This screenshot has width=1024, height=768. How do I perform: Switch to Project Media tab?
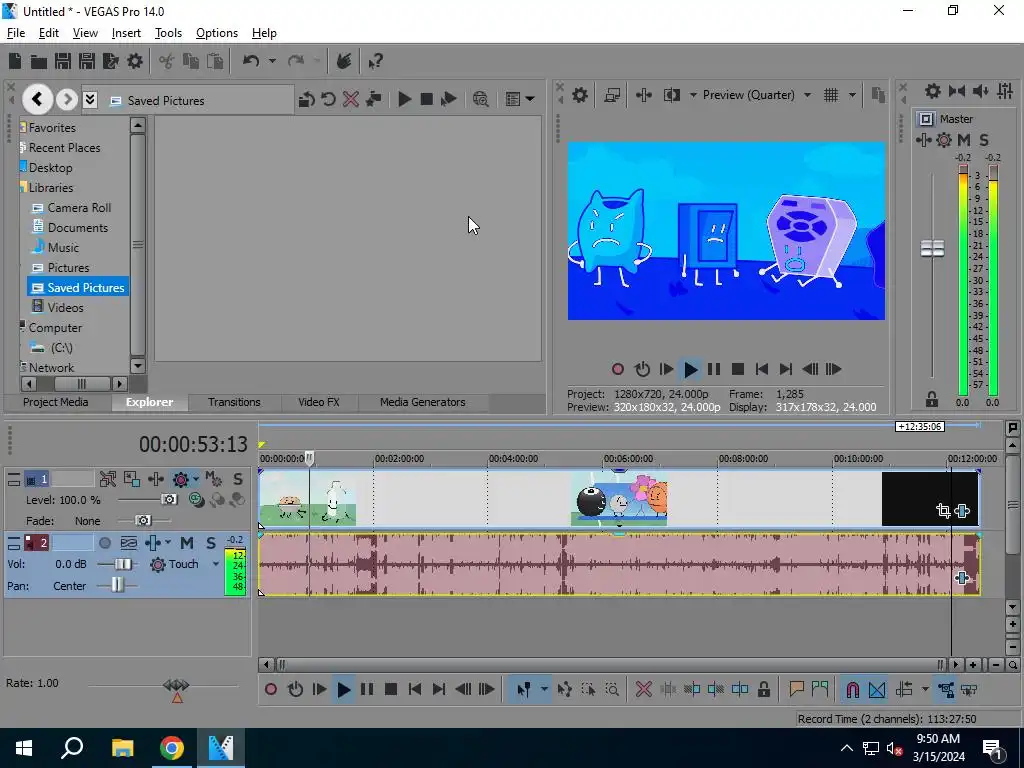[56, 402]
